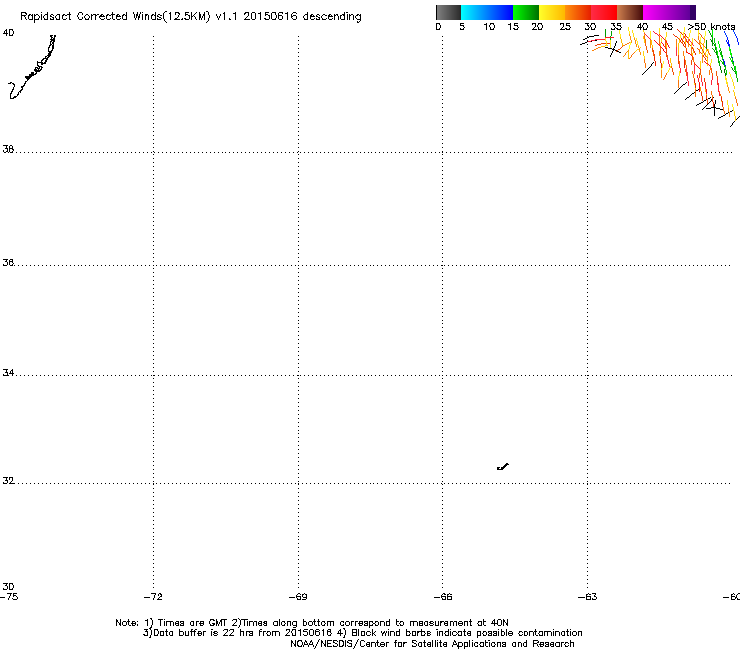This screenshot has width=740, height=650.
Task: Click the latitude label '32'
Action: (8, 481)
